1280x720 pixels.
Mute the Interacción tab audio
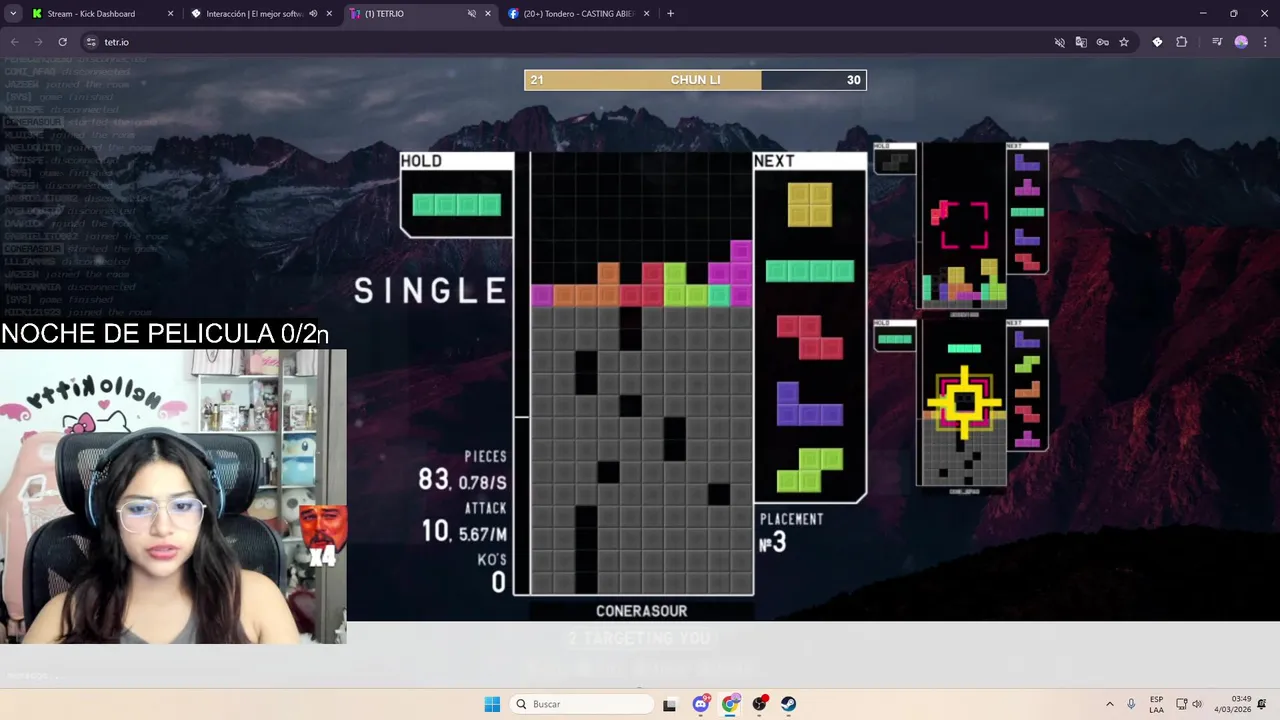pos(313,14)
